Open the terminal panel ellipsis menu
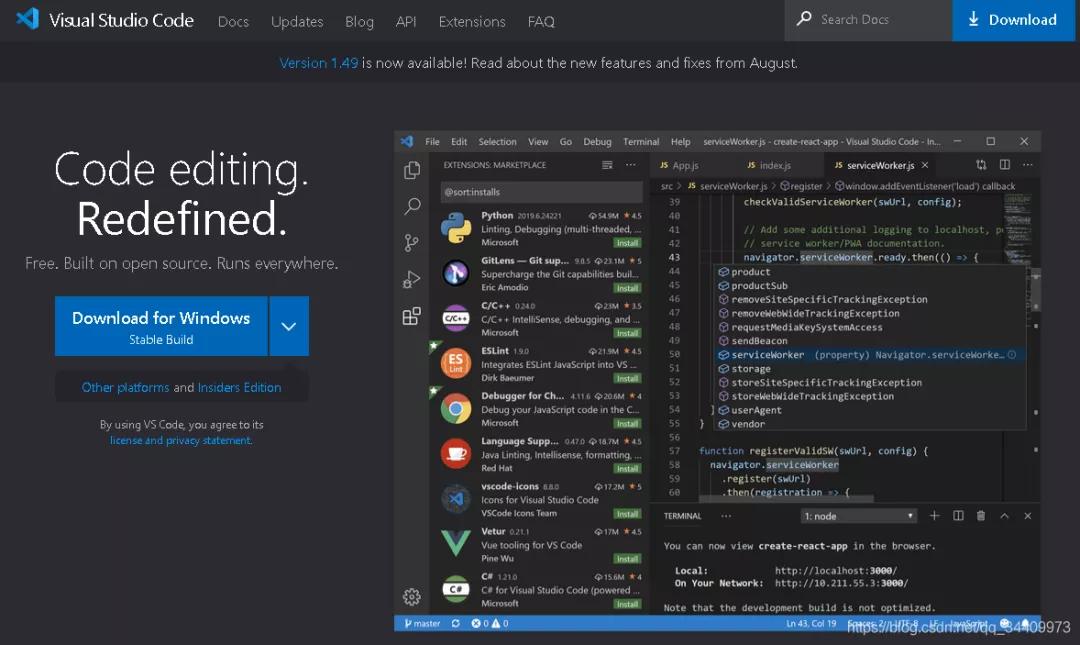 pyautogui.click(x=726, y=515)
